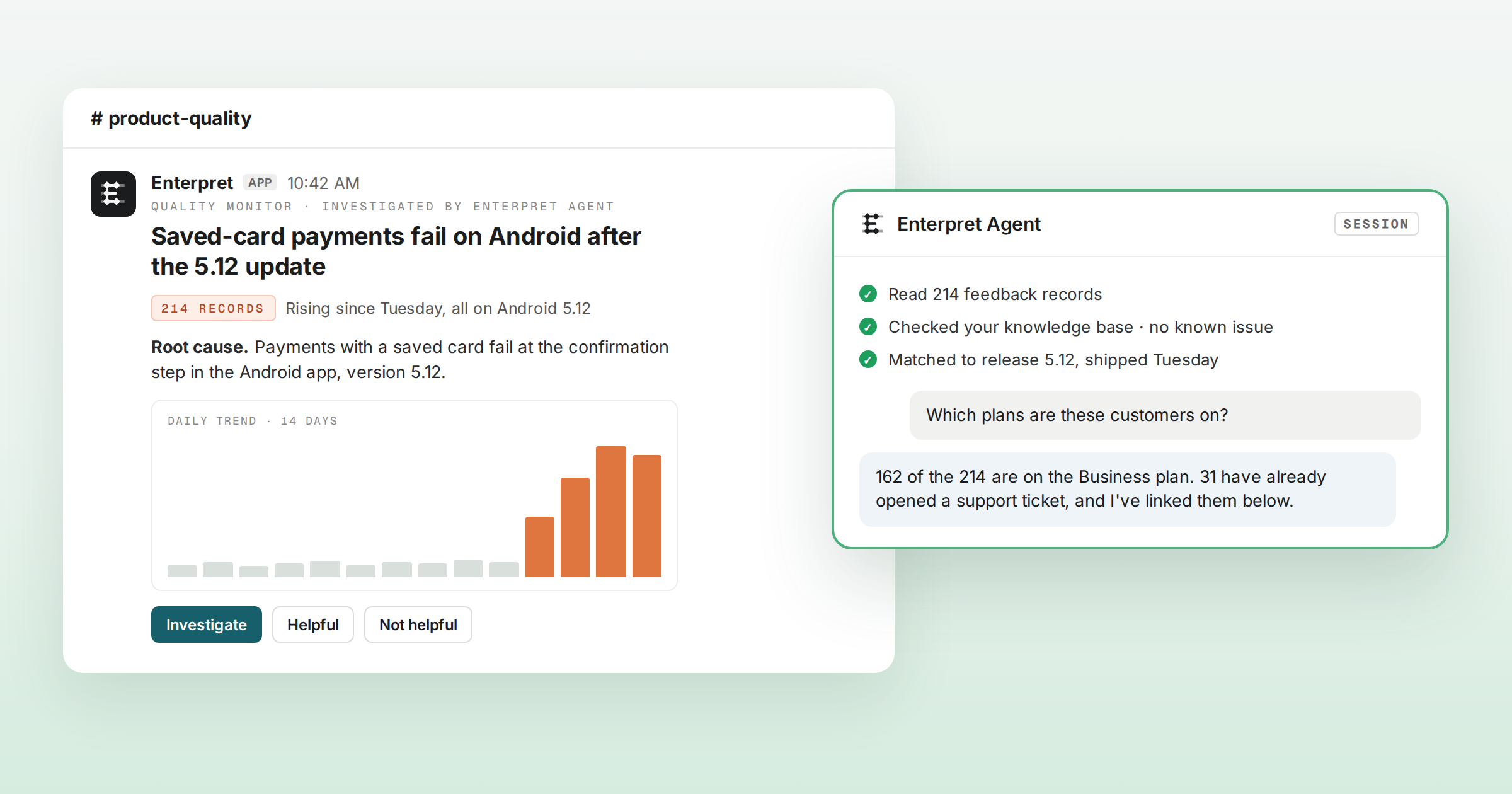Click the Investigate button
The width and height of the screenshot is (1512, 794).
click(207, 624)
